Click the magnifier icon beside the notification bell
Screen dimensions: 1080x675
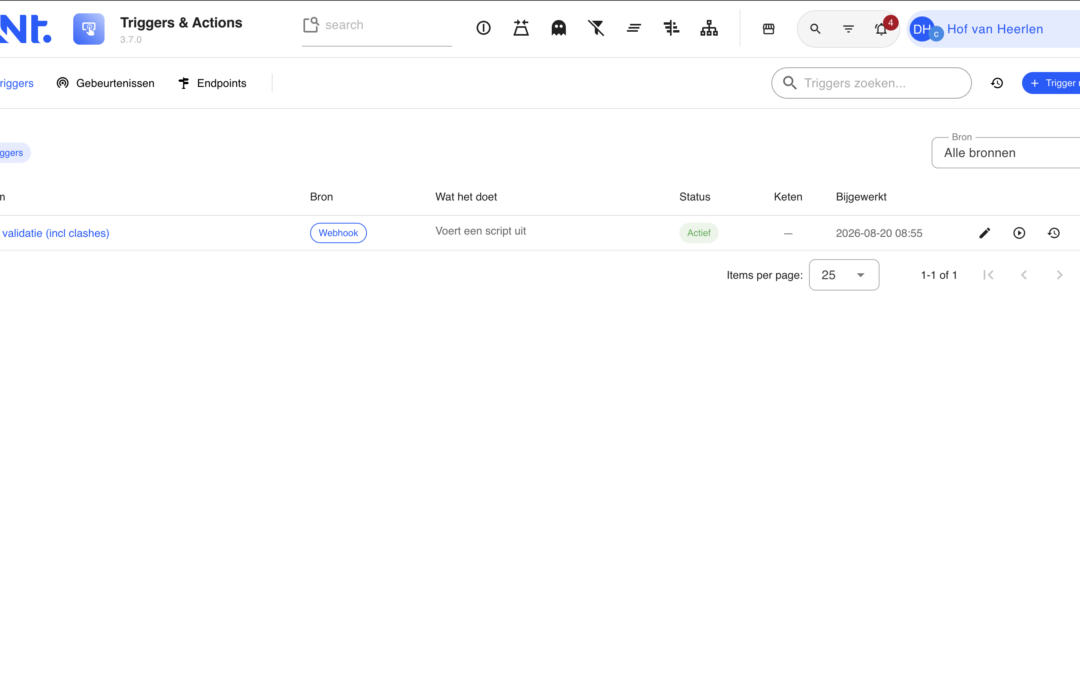pyautogui.click(x=815, y=29)
